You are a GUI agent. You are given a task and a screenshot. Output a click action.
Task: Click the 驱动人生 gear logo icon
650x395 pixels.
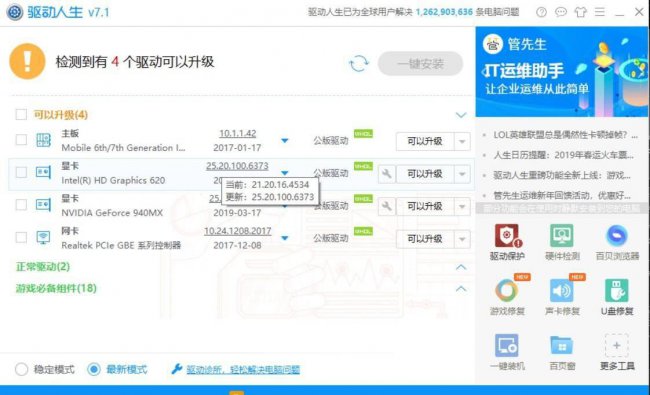15,12
